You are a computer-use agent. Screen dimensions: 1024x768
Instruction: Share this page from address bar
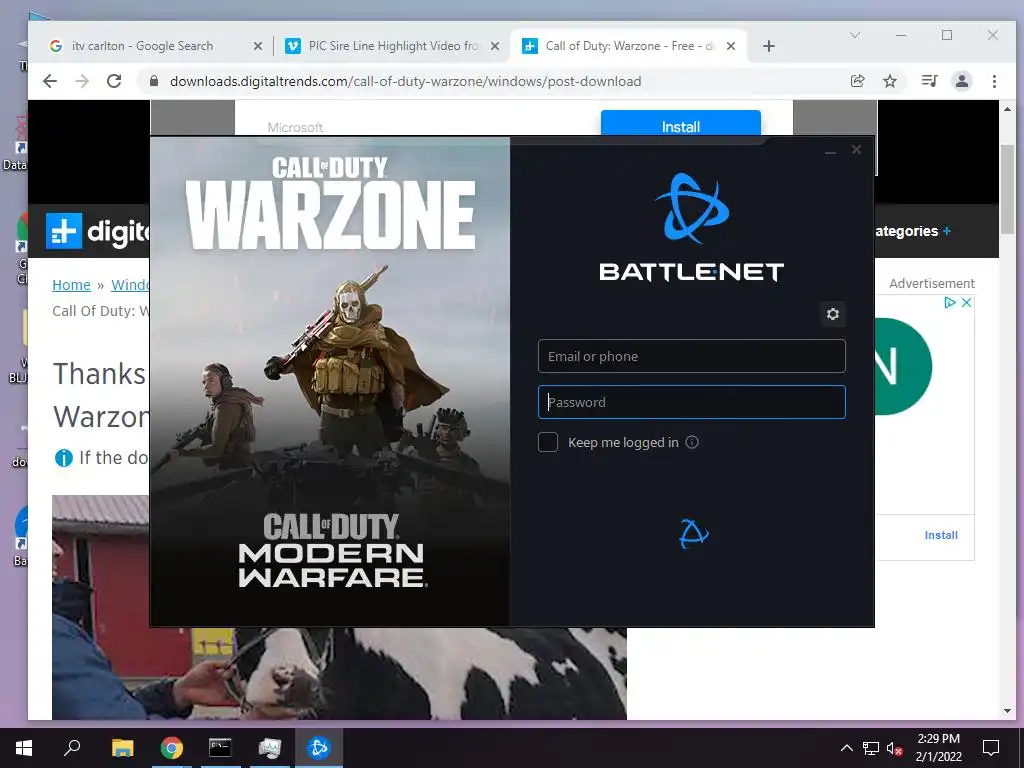click(x=857, y=81)
